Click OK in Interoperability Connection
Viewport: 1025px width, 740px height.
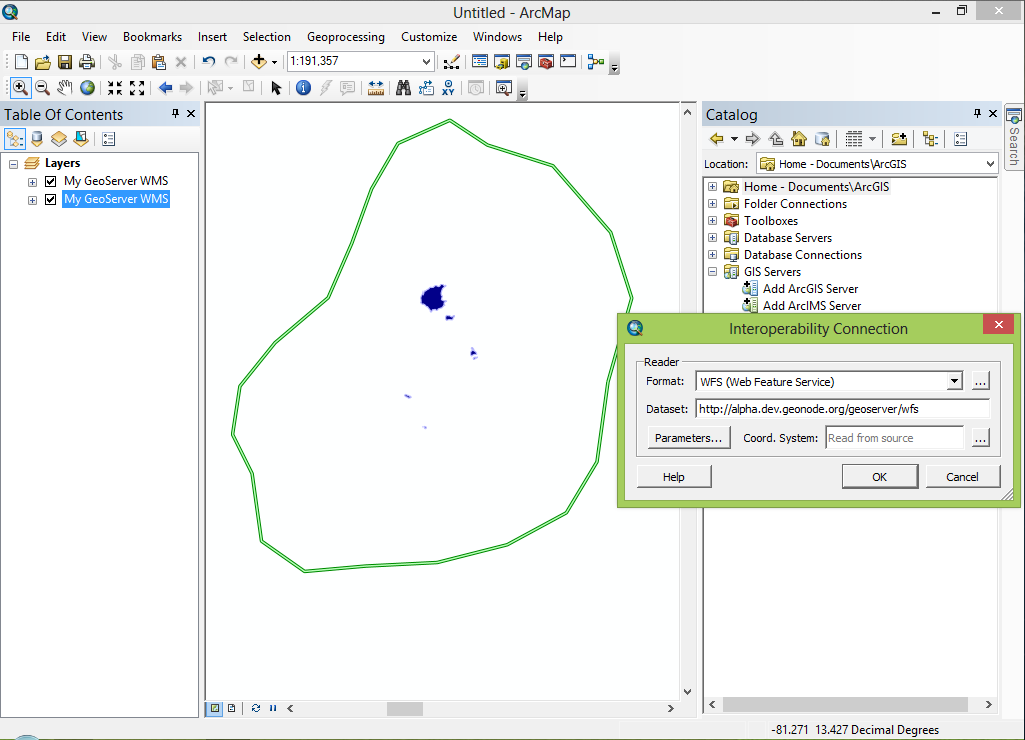(x=880, y=477)
